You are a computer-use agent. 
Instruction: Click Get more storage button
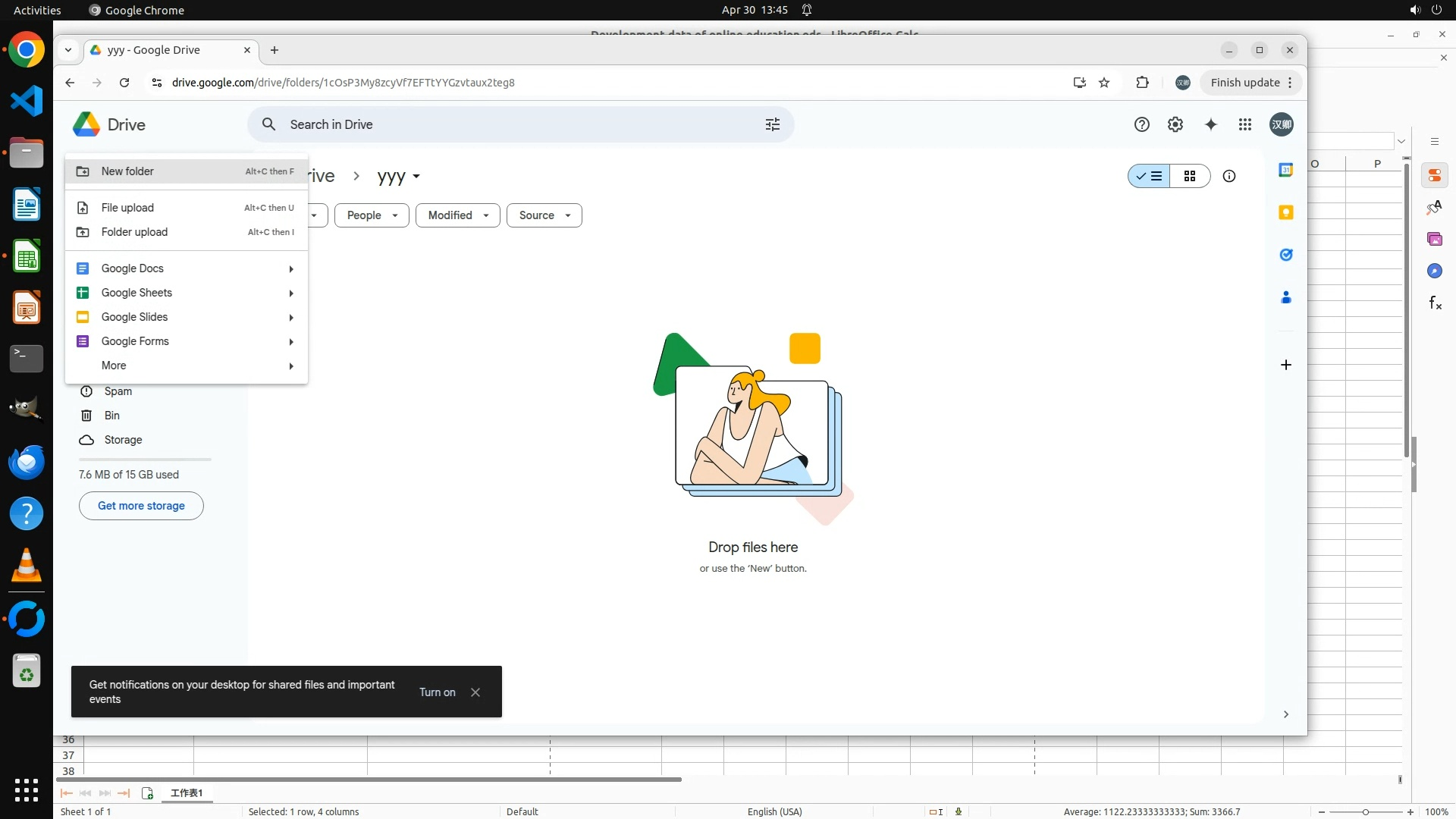pyautogui.click(x=141, y=506)
